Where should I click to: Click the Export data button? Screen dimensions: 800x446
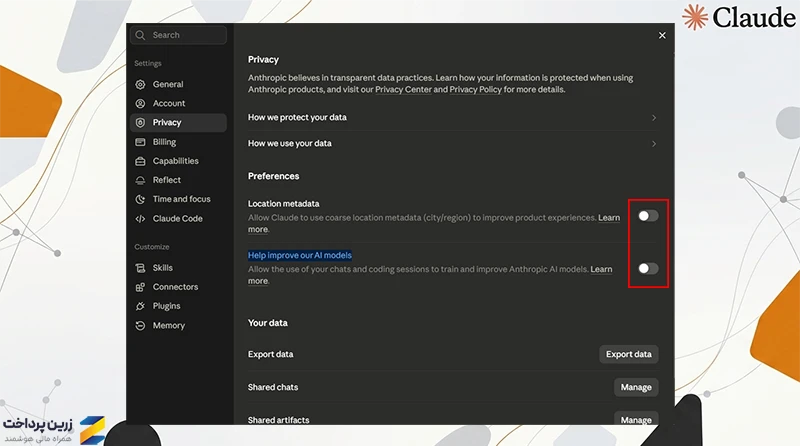pyautogui.click(x=629, y=354)
